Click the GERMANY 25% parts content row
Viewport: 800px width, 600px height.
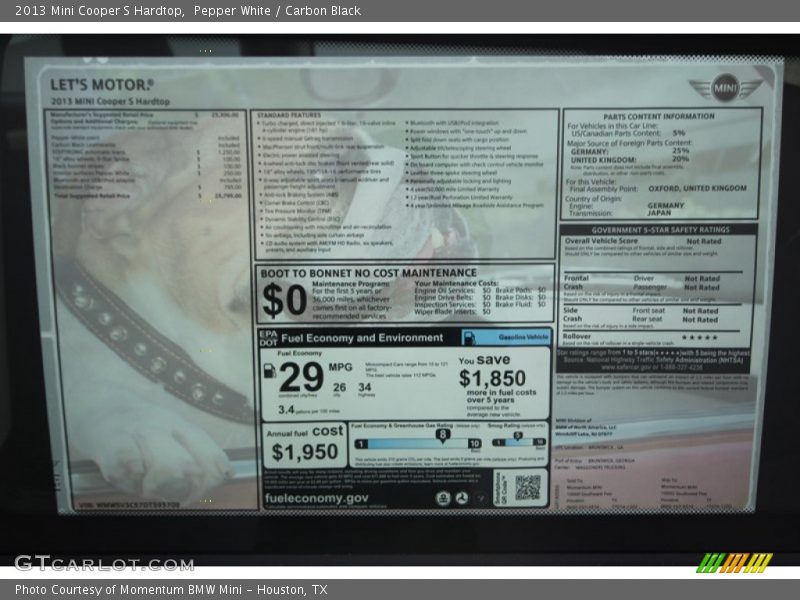click(x=630, y=152)
